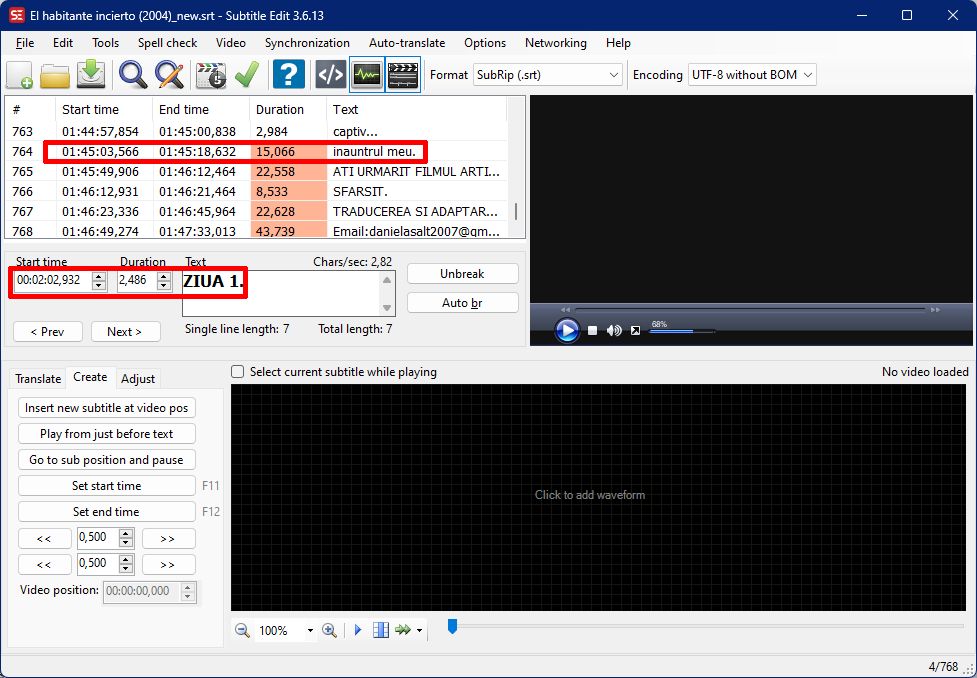
Task: Open Help with the blue question mark icon
Action: coord(289,75)
